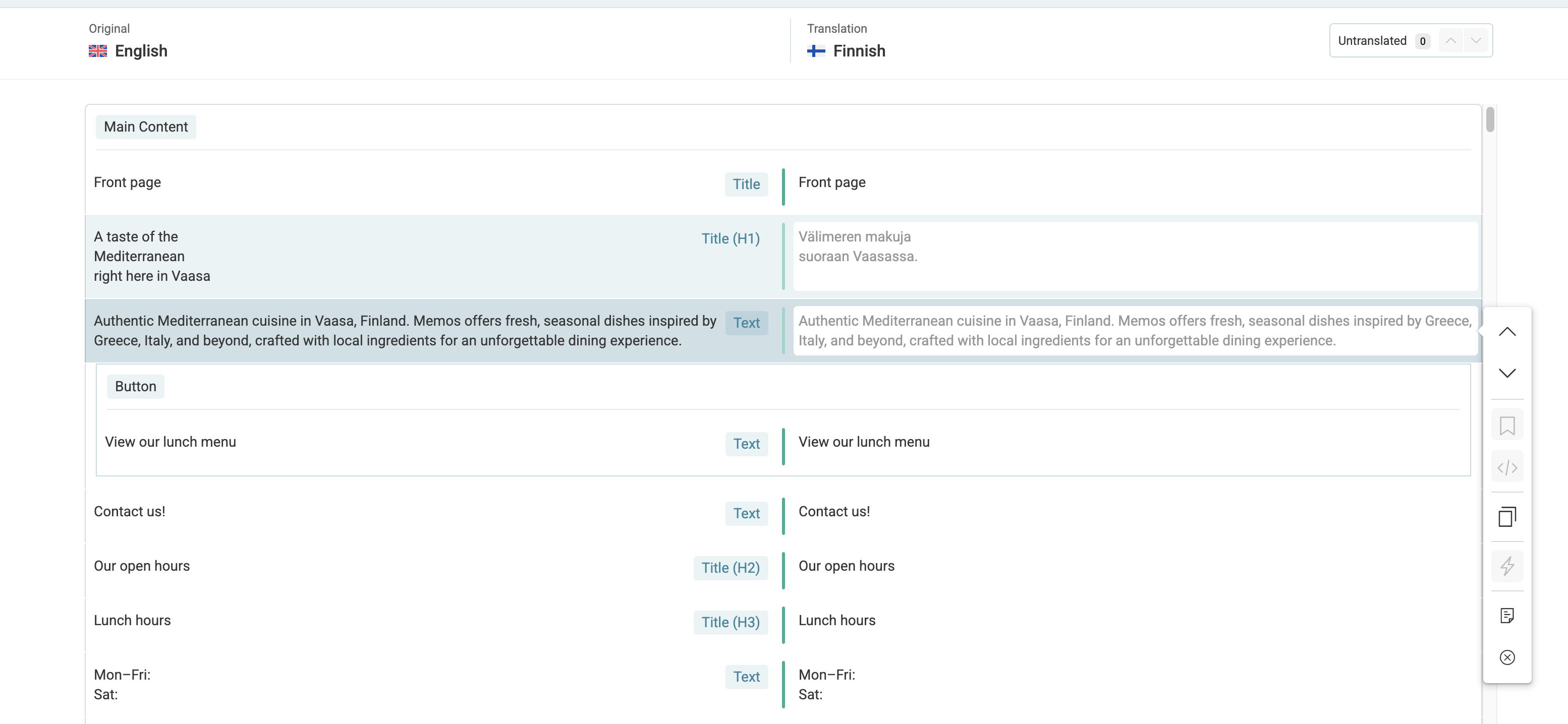
Task: Jump to the previous untranslated item
Action: tap(1450, 41)
